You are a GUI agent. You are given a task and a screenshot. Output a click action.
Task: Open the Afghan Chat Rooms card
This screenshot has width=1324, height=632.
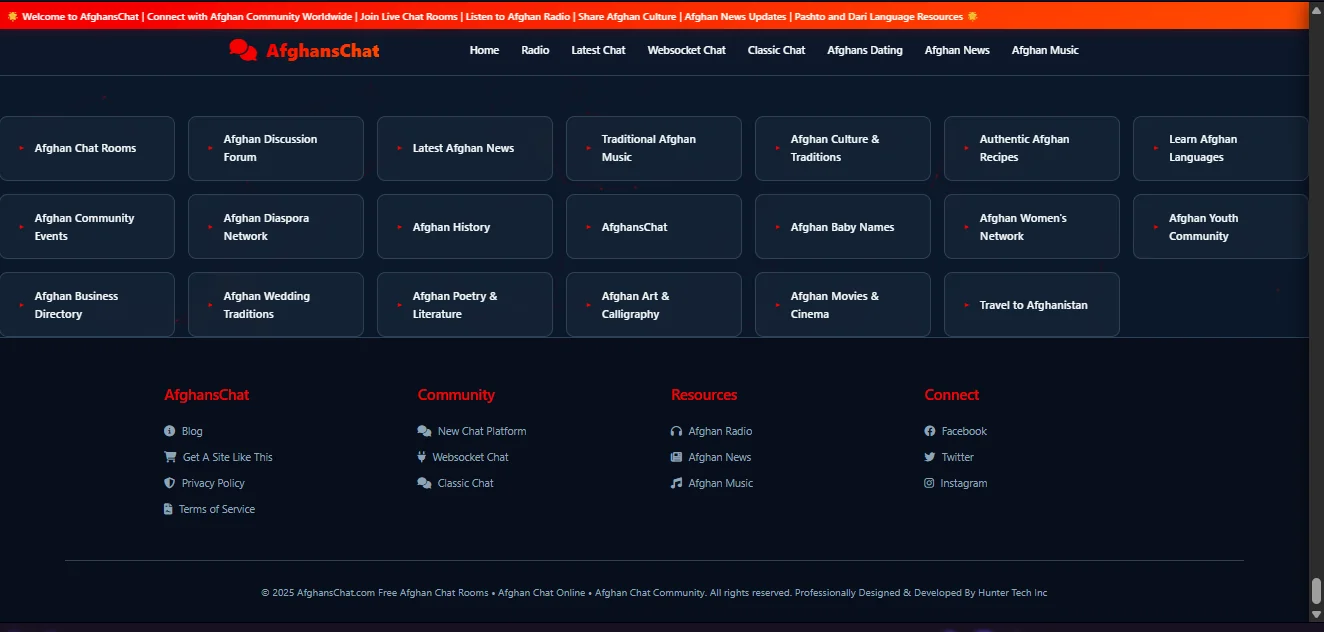click(x=86, y=148)
